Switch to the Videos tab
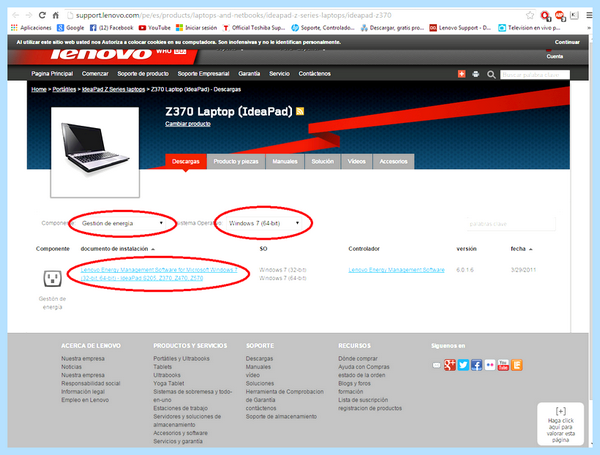 [356, 161]
